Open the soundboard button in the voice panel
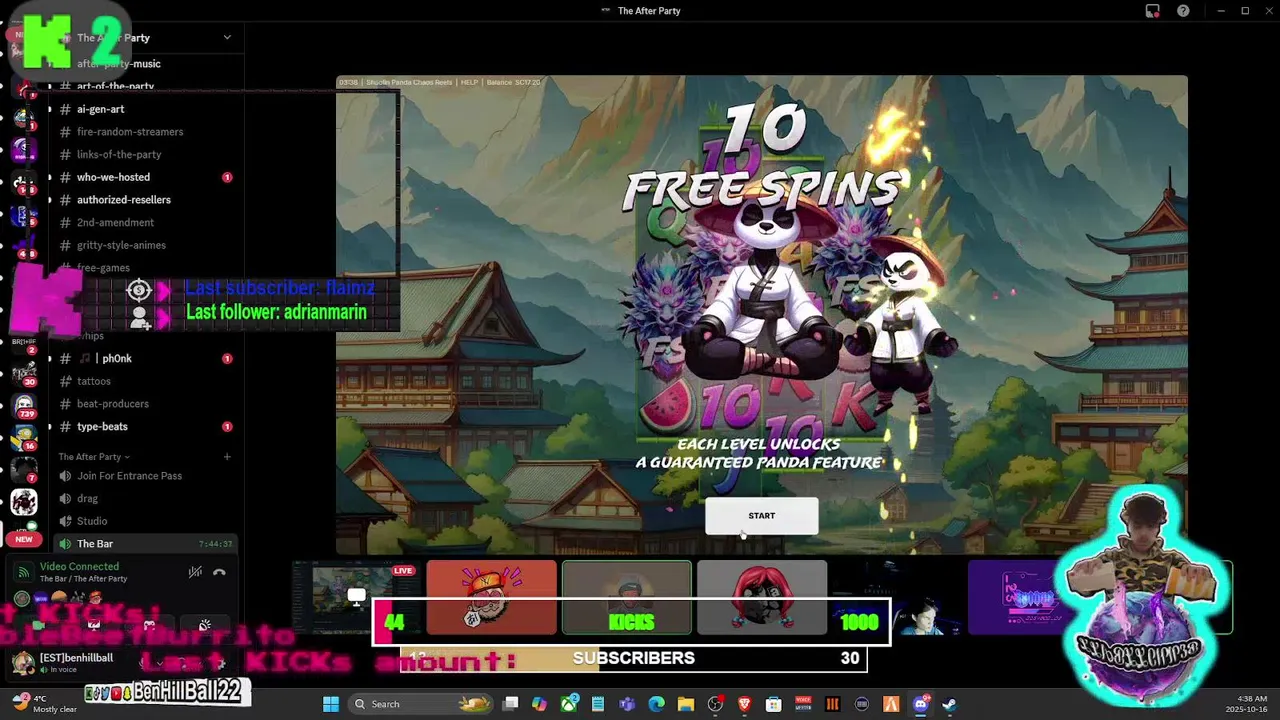The width and height of the screenshot is (1280, 720). 205,625
